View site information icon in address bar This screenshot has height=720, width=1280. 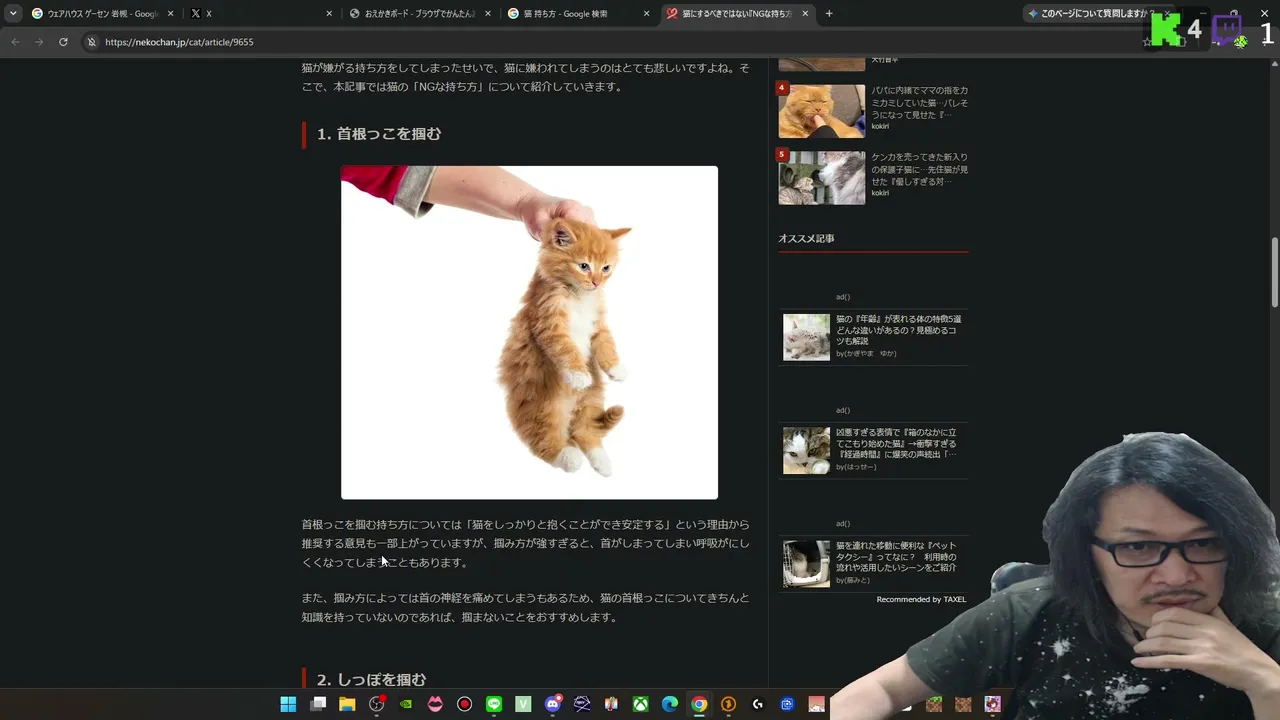click(91, 42)
